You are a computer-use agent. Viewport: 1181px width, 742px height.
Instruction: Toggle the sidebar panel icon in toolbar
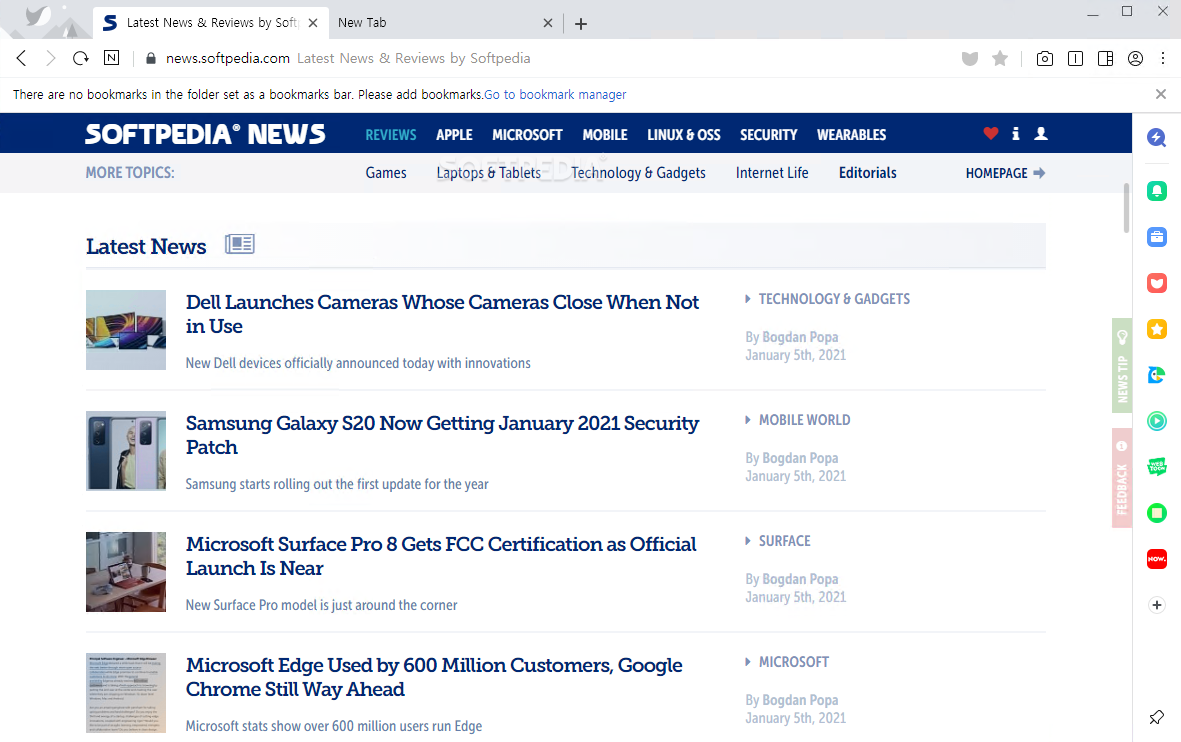coord(1106,59)
